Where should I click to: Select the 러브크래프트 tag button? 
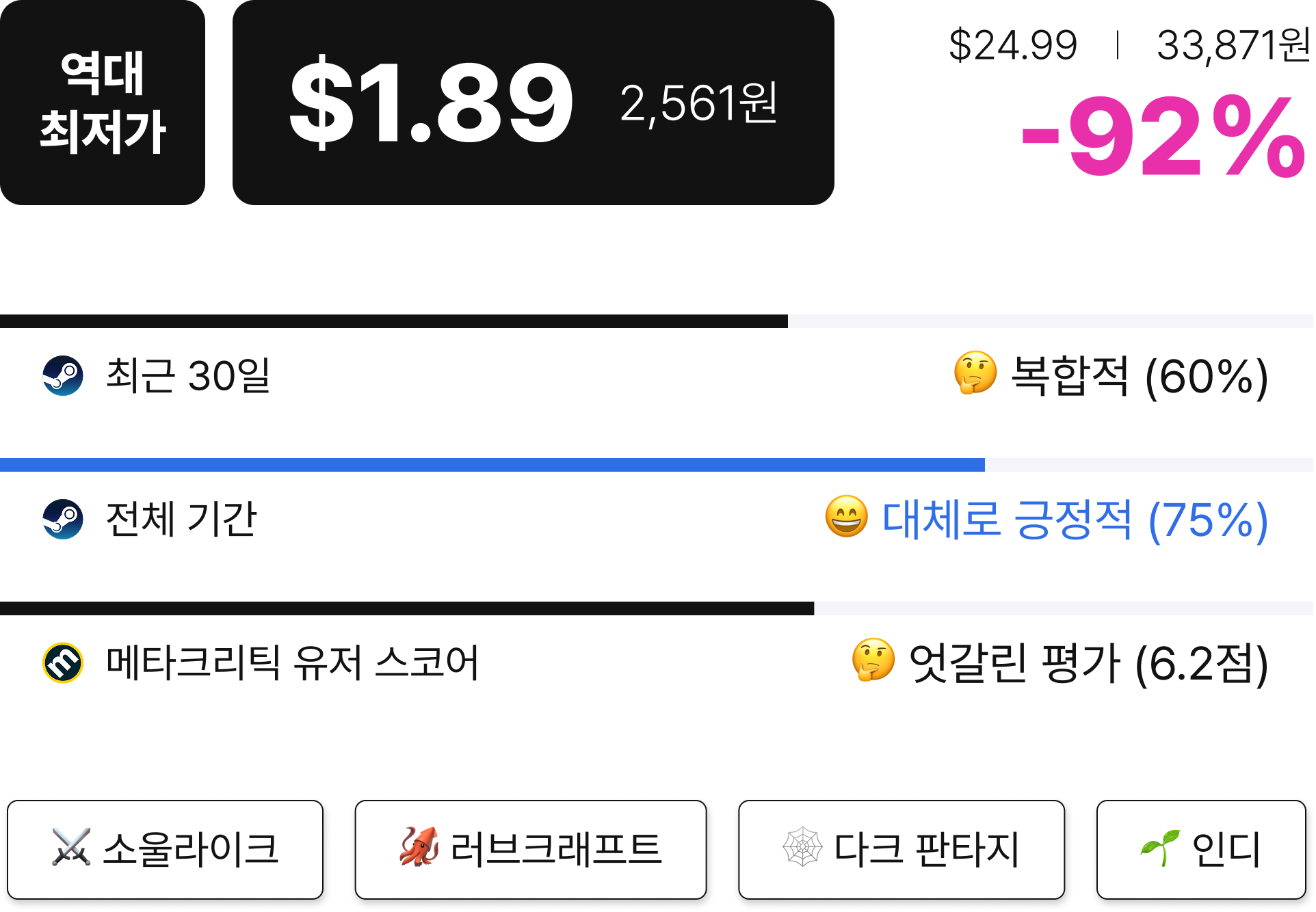(x=531, y=849)
